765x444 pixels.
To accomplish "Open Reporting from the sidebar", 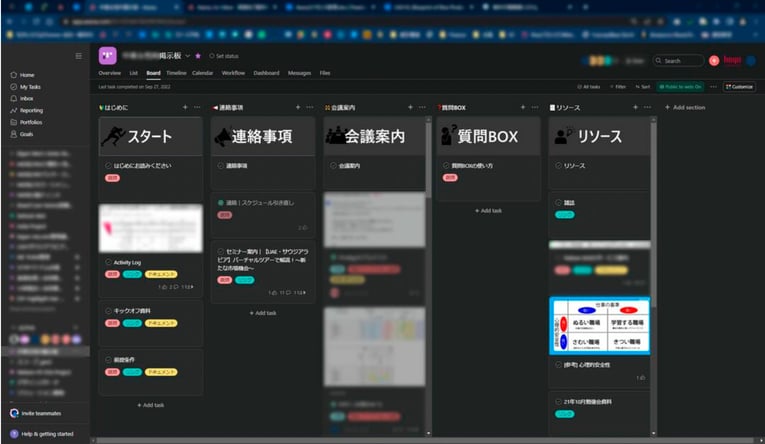I will point(30,110).
